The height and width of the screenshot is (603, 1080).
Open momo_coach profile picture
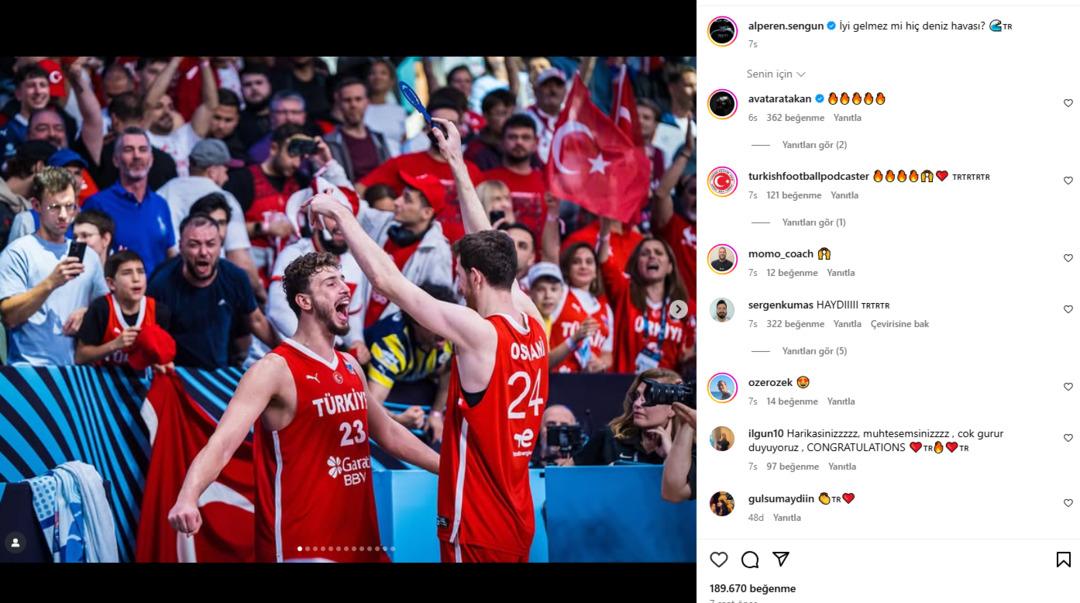pos(723,259)
